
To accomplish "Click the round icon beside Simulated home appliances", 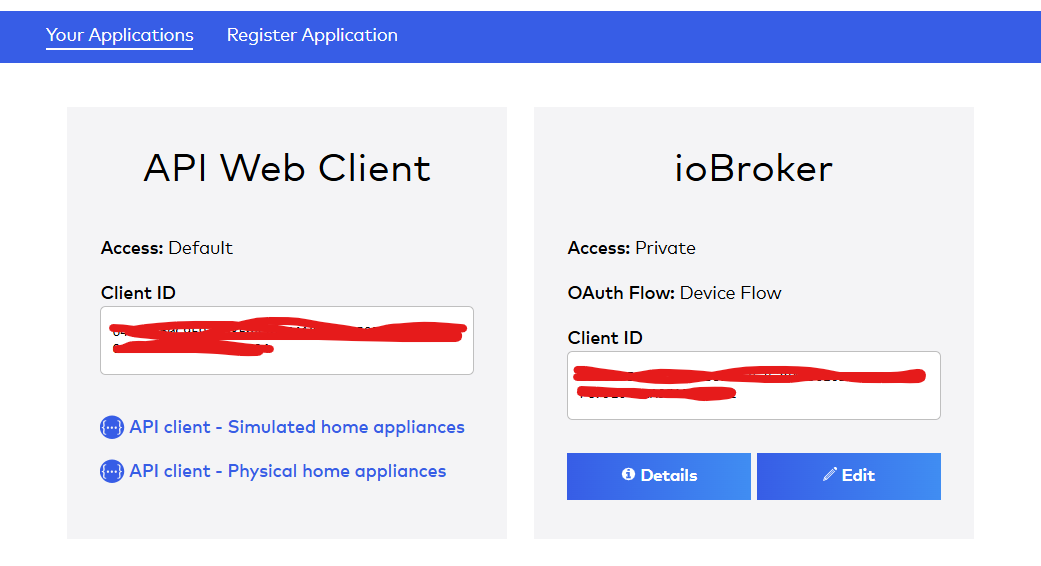I will tap(112, 427).
